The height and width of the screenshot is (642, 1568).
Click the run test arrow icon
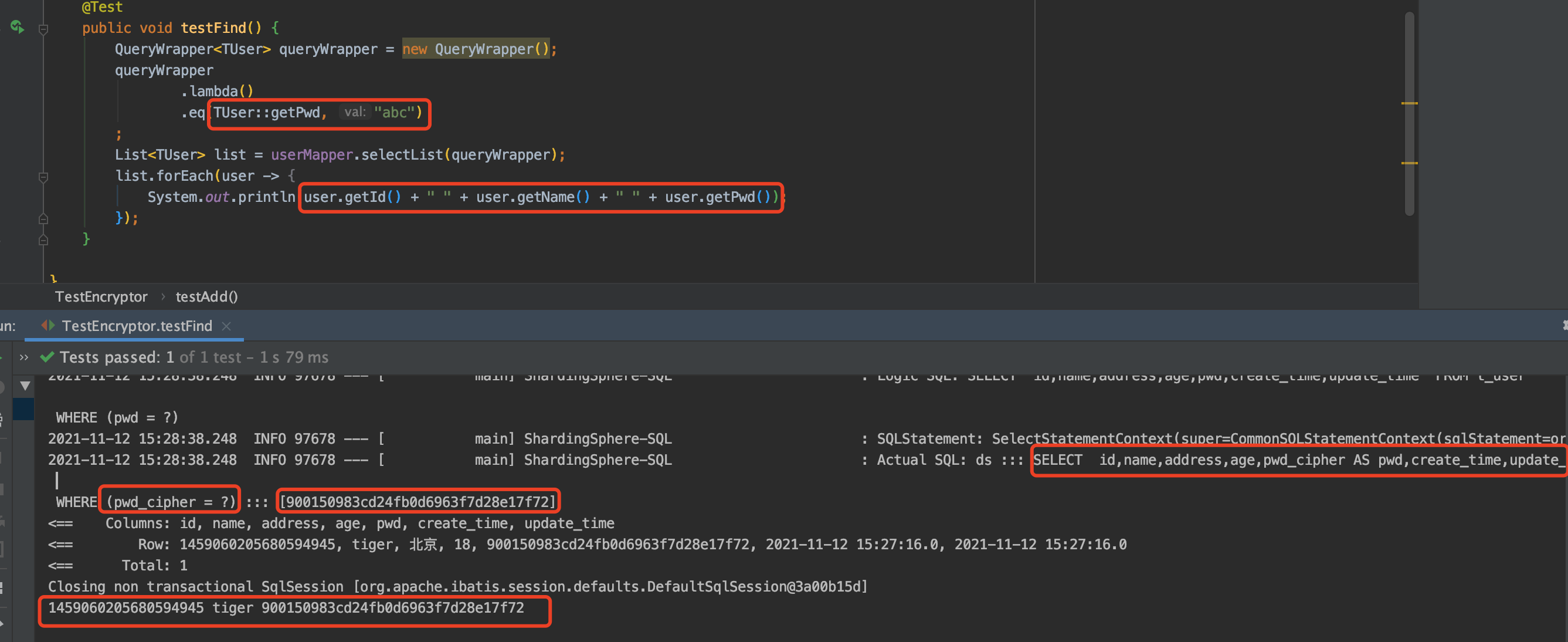[x=18, y=27]
